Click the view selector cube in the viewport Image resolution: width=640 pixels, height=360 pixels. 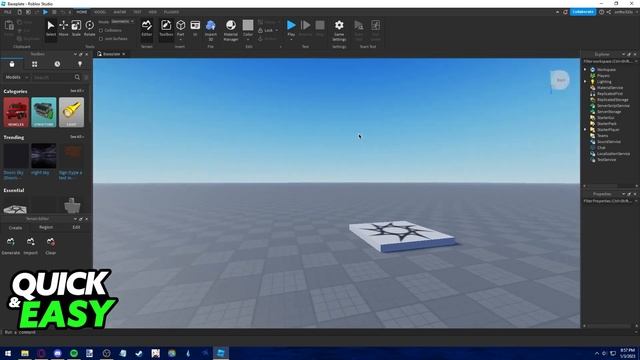point(560,80)
